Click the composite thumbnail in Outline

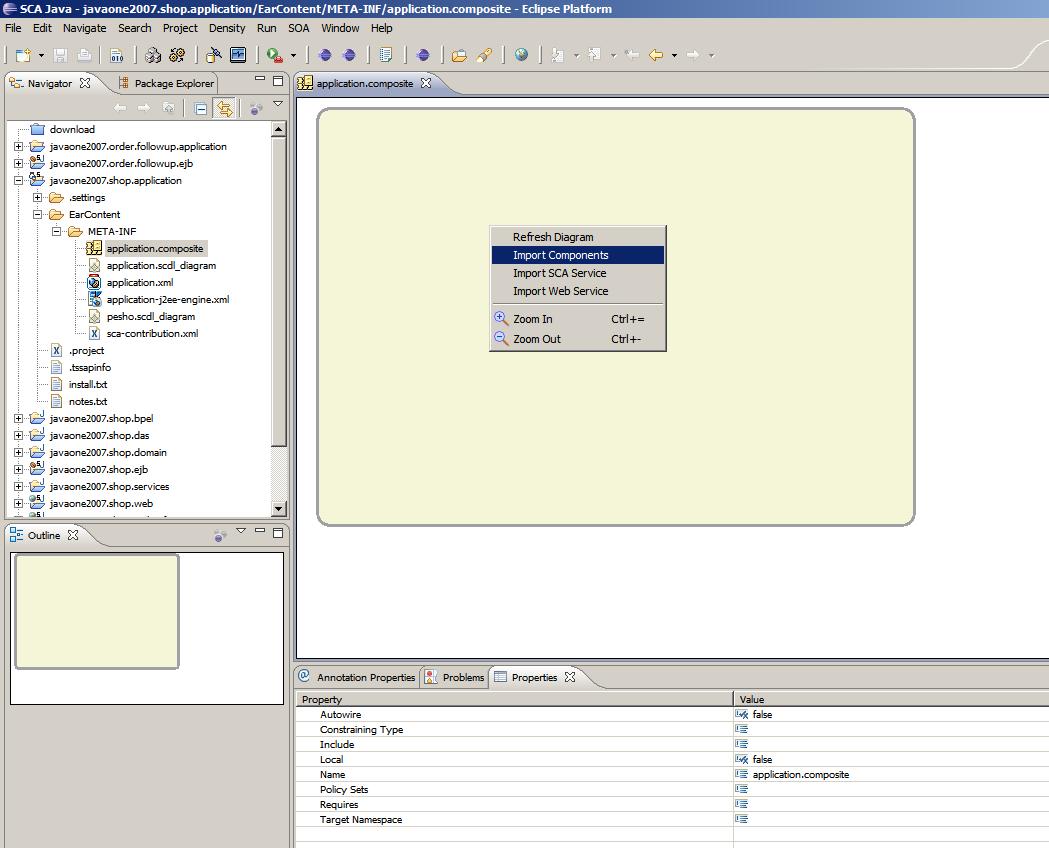[x=97, y=611]
